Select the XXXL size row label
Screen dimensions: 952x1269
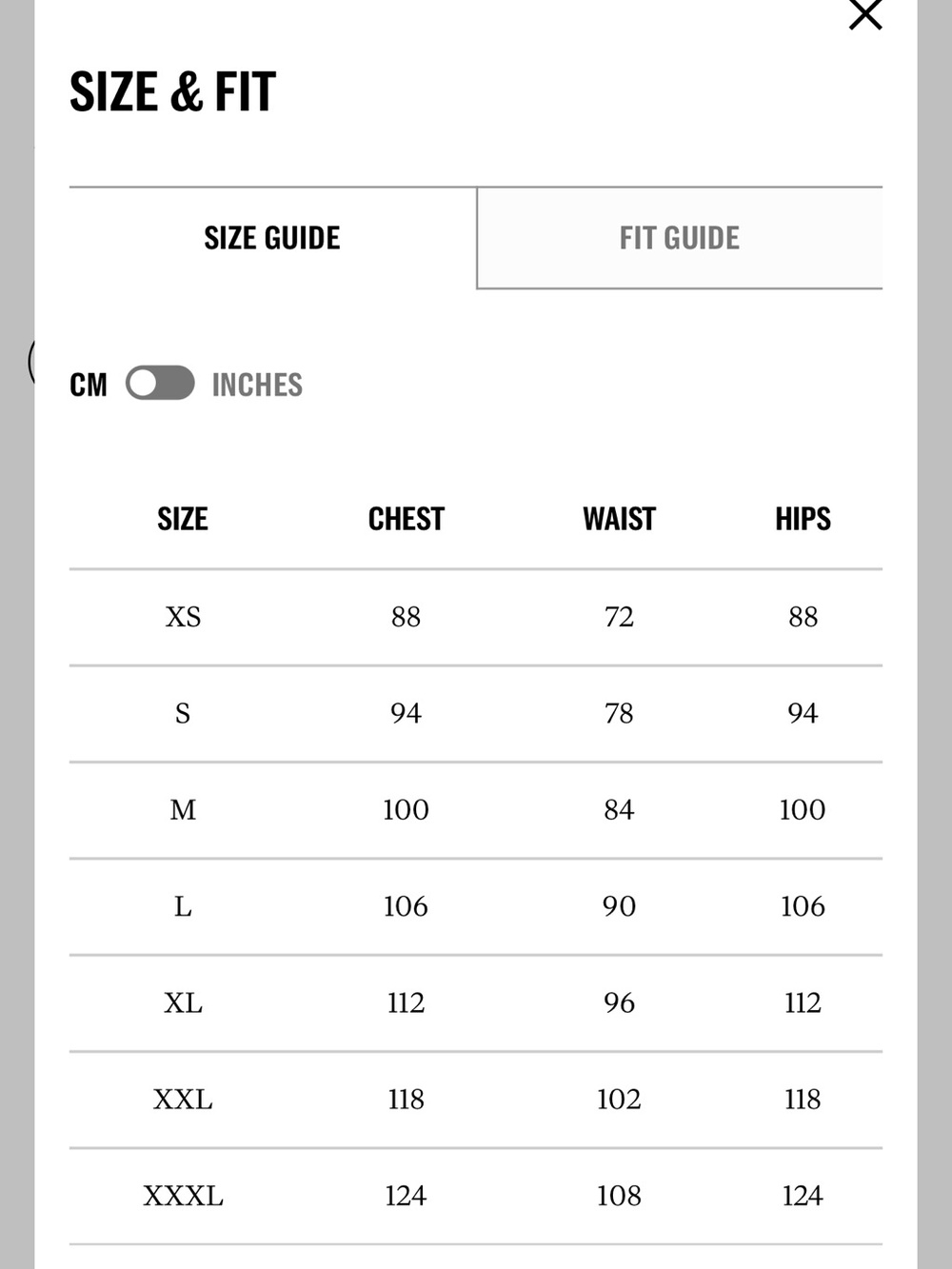pos(183,1196)
